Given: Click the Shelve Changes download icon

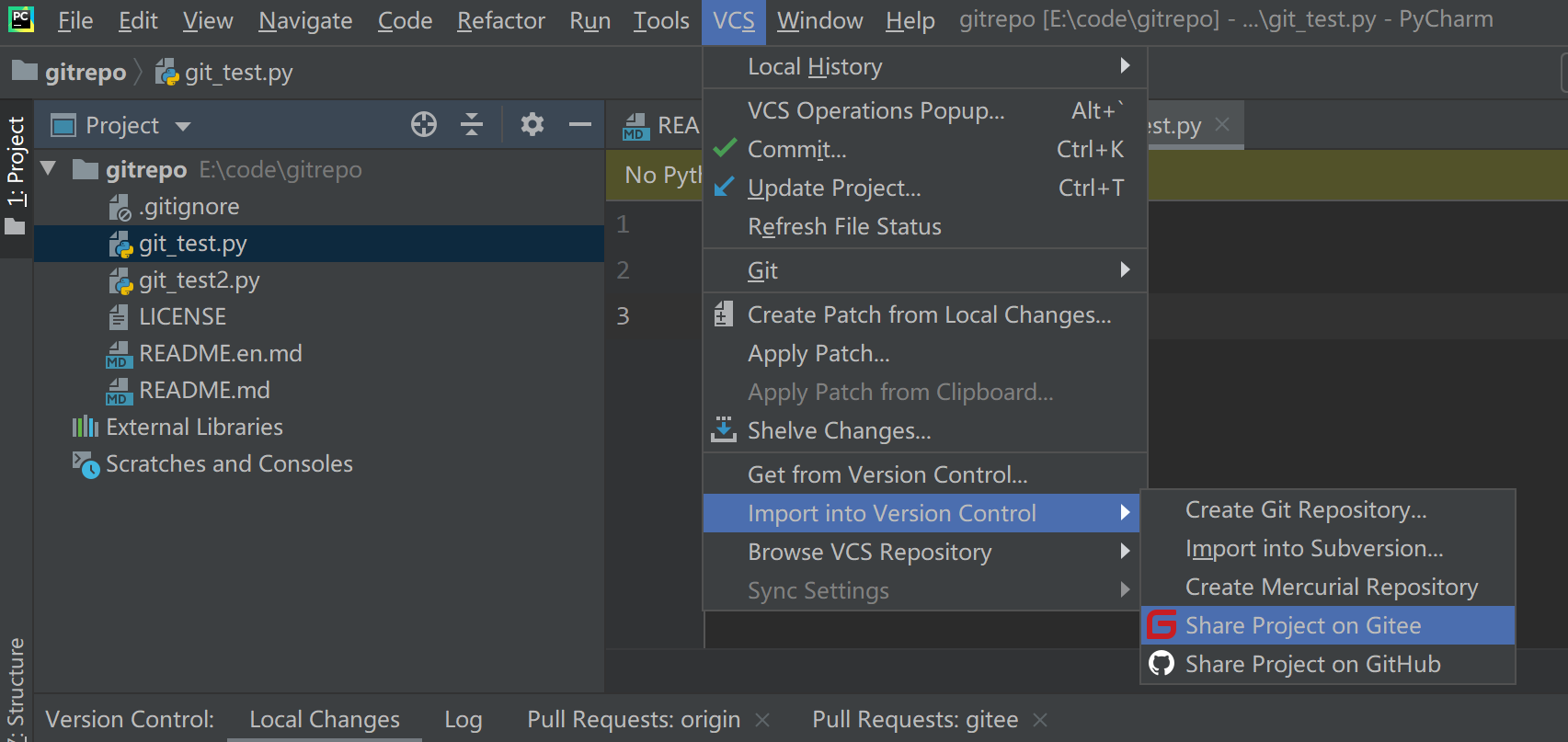Looking at the screenshot, I should [724, 429].
